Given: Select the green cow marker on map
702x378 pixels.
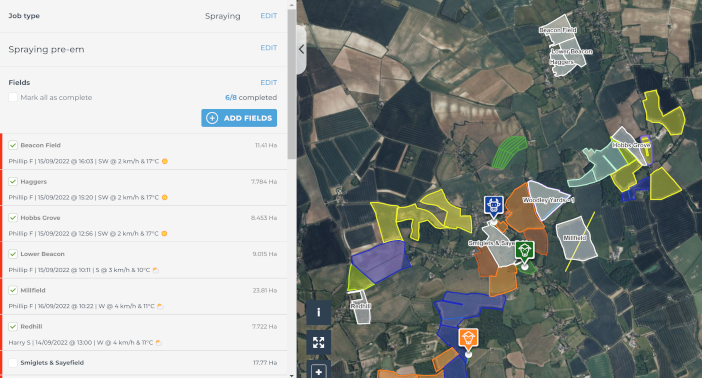Looking at the screenshot, I should tap(524, 251).
